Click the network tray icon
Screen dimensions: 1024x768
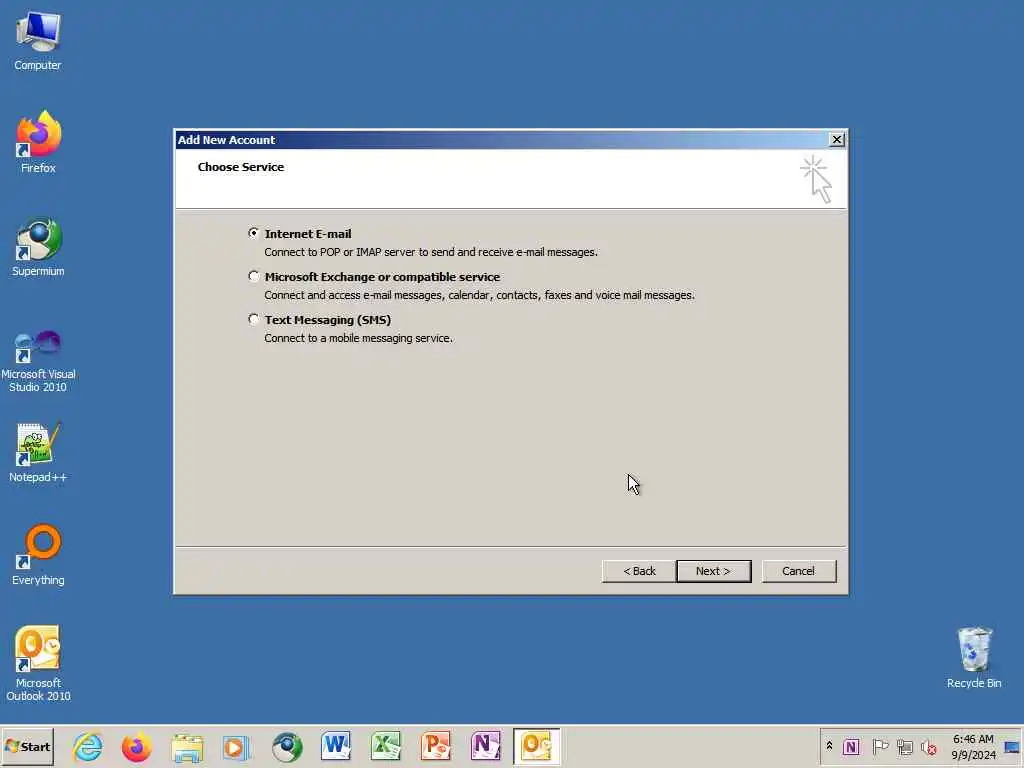[x=904, y=747]
